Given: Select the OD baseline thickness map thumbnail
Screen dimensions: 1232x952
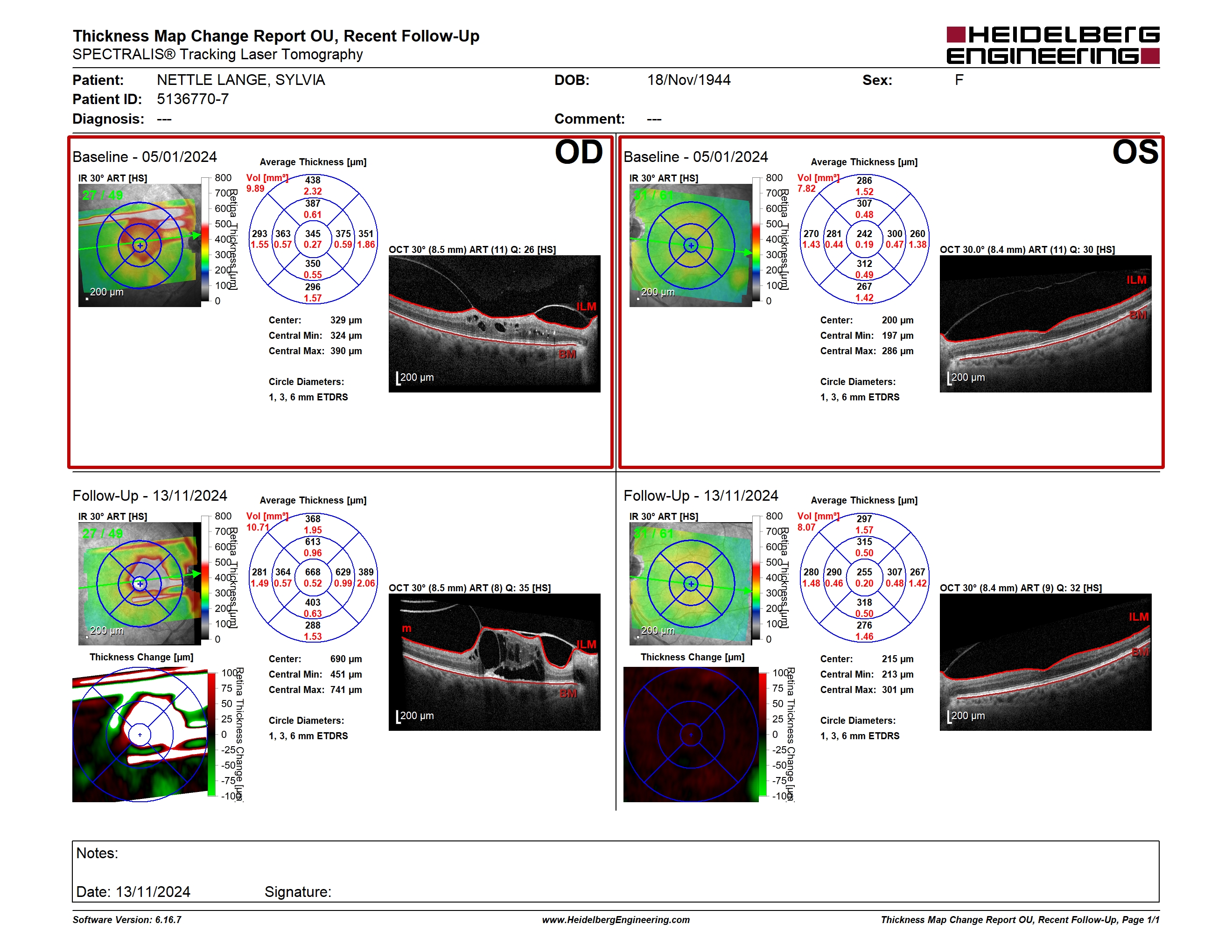Looking at the screenshot, I should click(x=140, y=245).
